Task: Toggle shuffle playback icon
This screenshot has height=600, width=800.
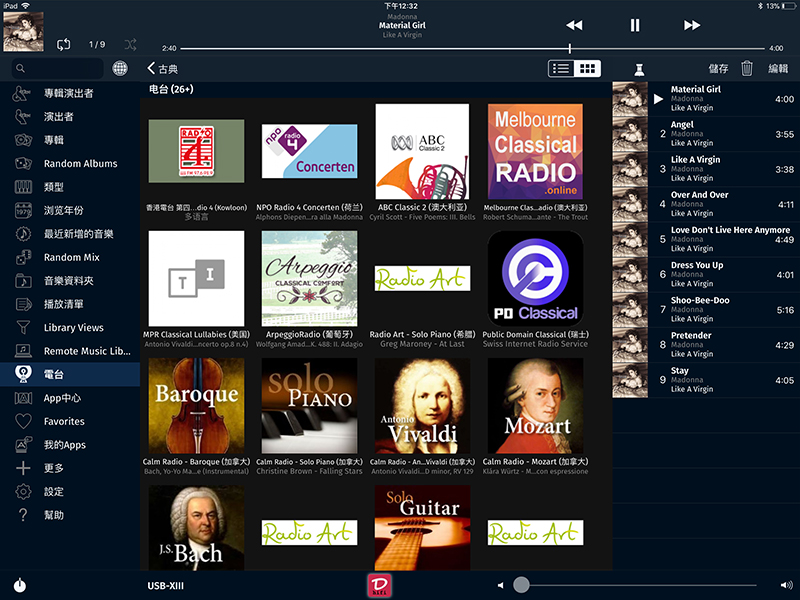Action: click(130, 44)
